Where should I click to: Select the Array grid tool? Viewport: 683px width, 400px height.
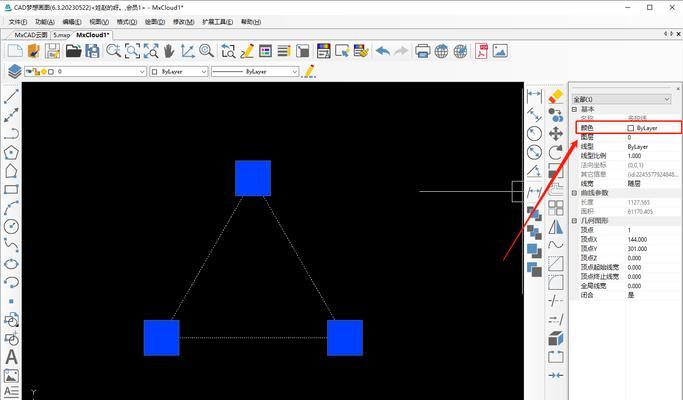[556, 208]
